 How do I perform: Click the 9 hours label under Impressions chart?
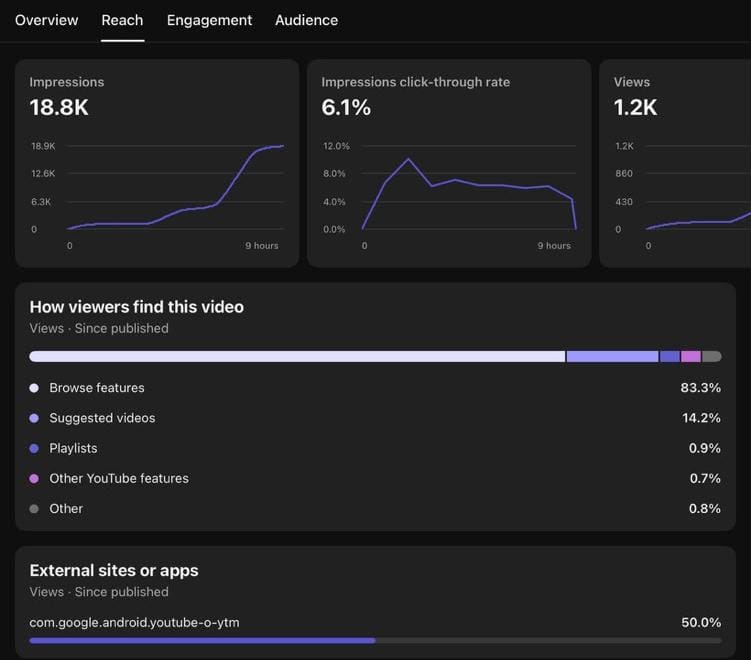[262, 246]
